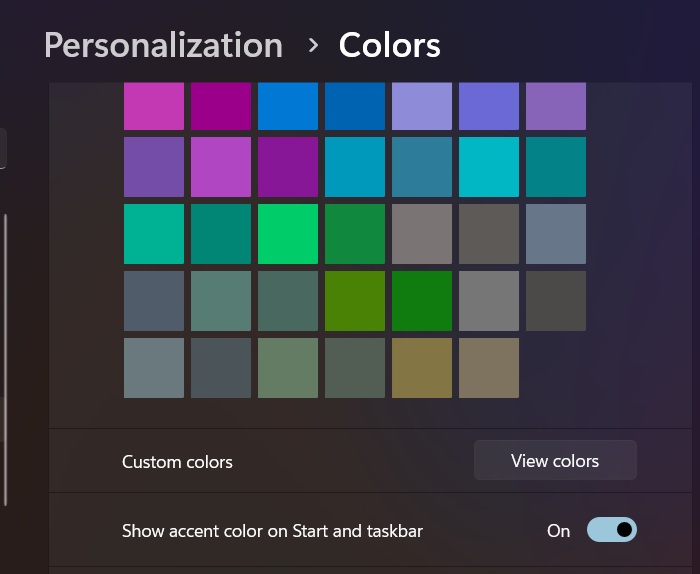The image size is (700, 574).
Task: Open custom colors with View colors button
Action: 555,460
